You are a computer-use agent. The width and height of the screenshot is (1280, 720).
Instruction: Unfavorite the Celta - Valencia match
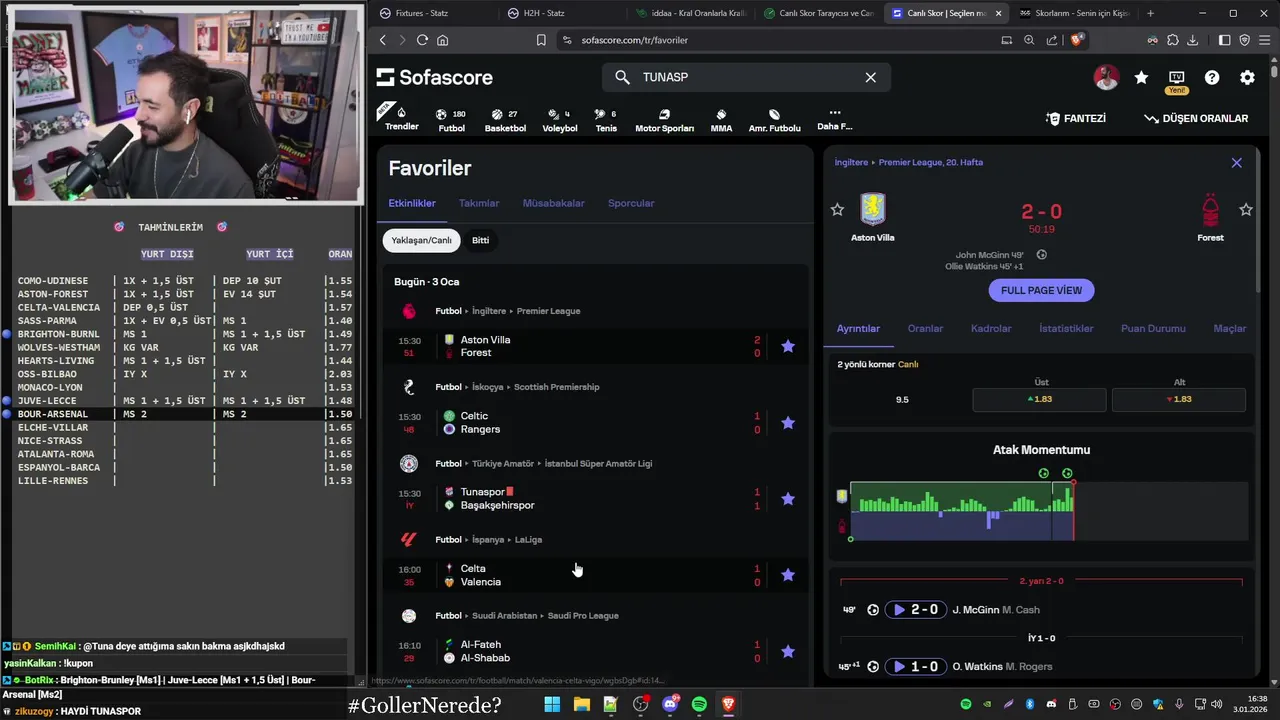[x=788, y=575]
